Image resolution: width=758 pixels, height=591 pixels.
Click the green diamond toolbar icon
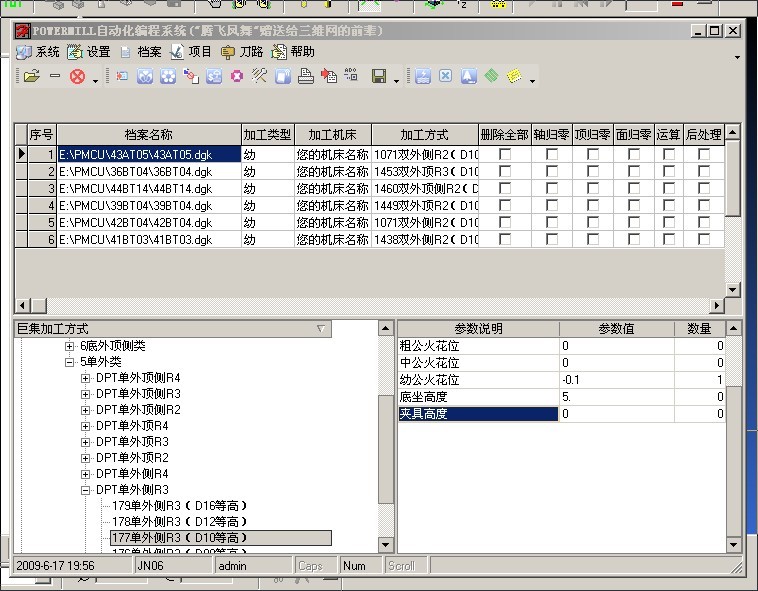point(491,76)
